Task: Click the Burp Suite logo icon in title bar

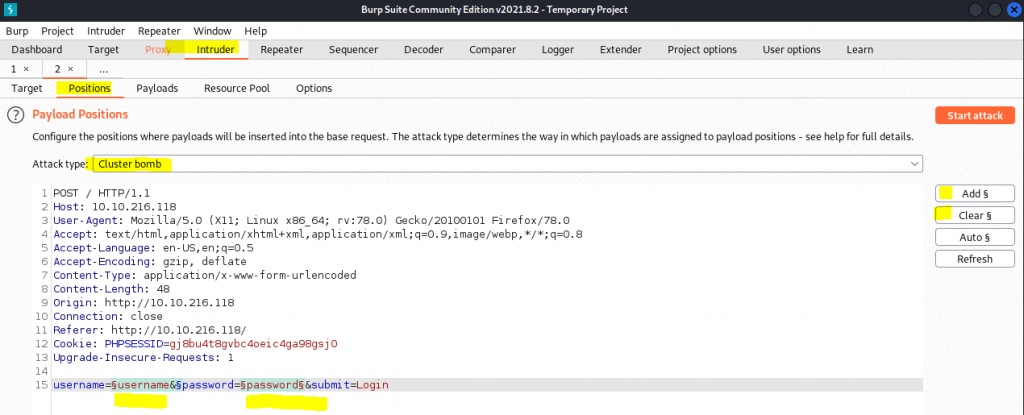Action: (11, 10)
